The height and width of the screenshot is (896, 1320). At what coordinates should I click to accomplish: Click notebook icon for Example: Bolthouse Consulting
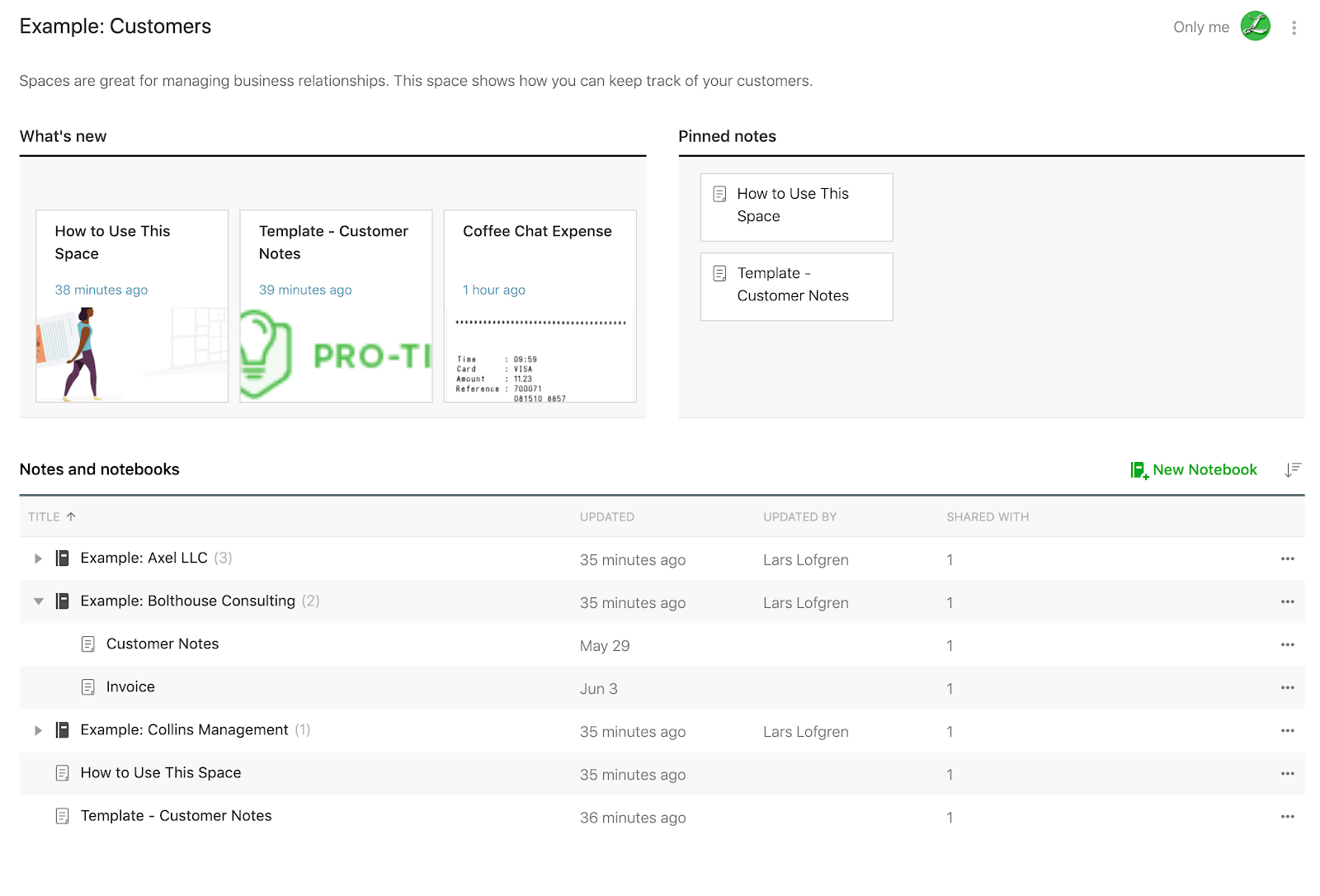[62, 601]
